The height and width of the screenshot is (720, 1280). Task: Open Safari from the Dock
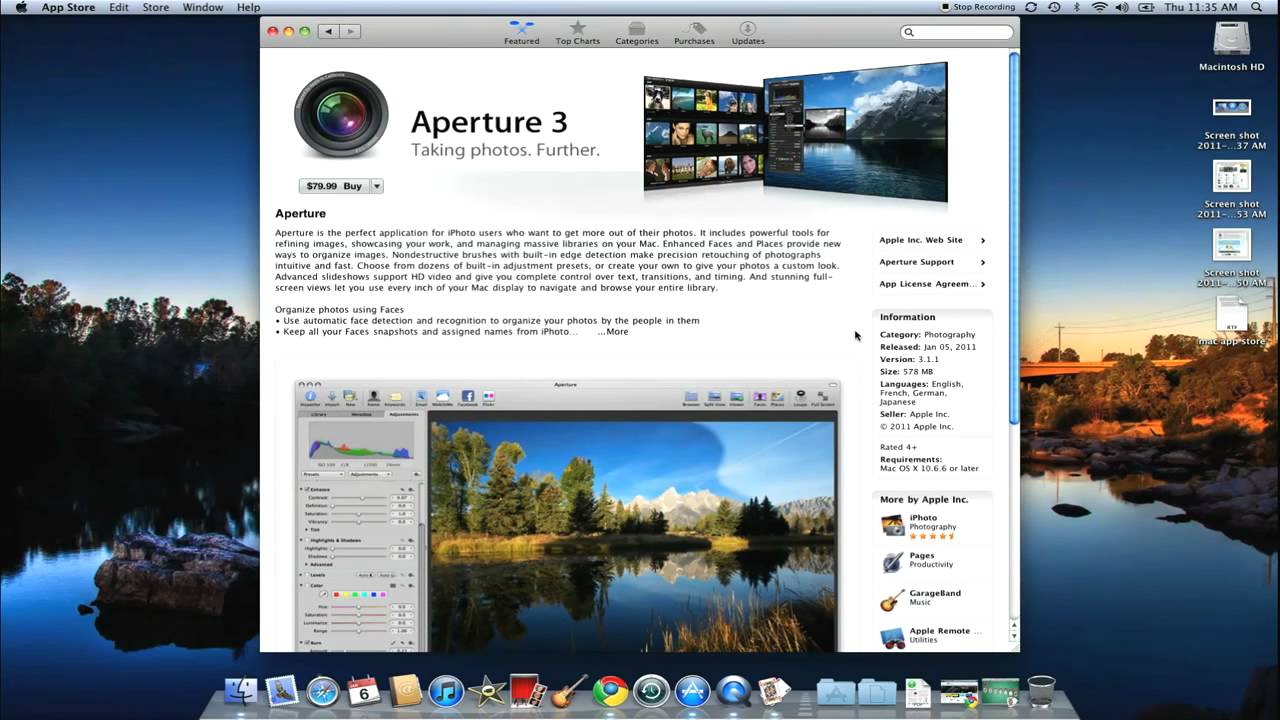[323, 691]
